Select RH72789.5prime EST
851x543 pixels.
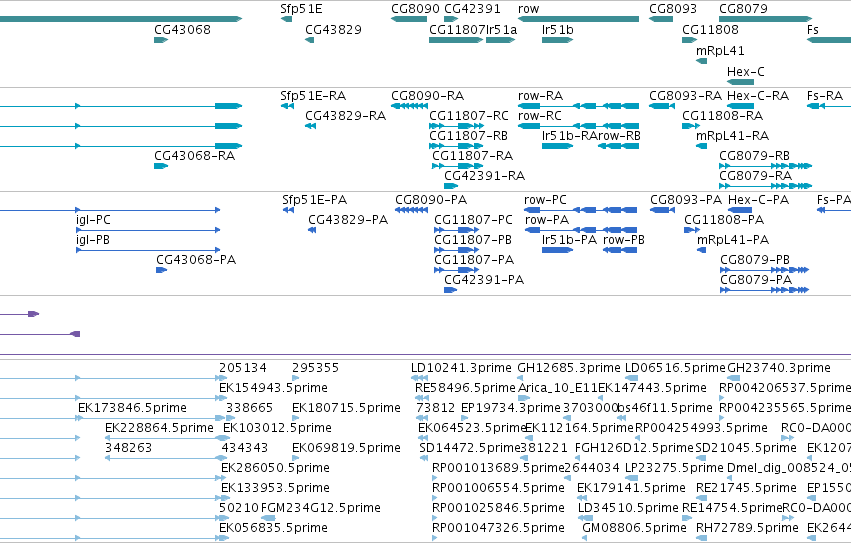click(747, 528)
